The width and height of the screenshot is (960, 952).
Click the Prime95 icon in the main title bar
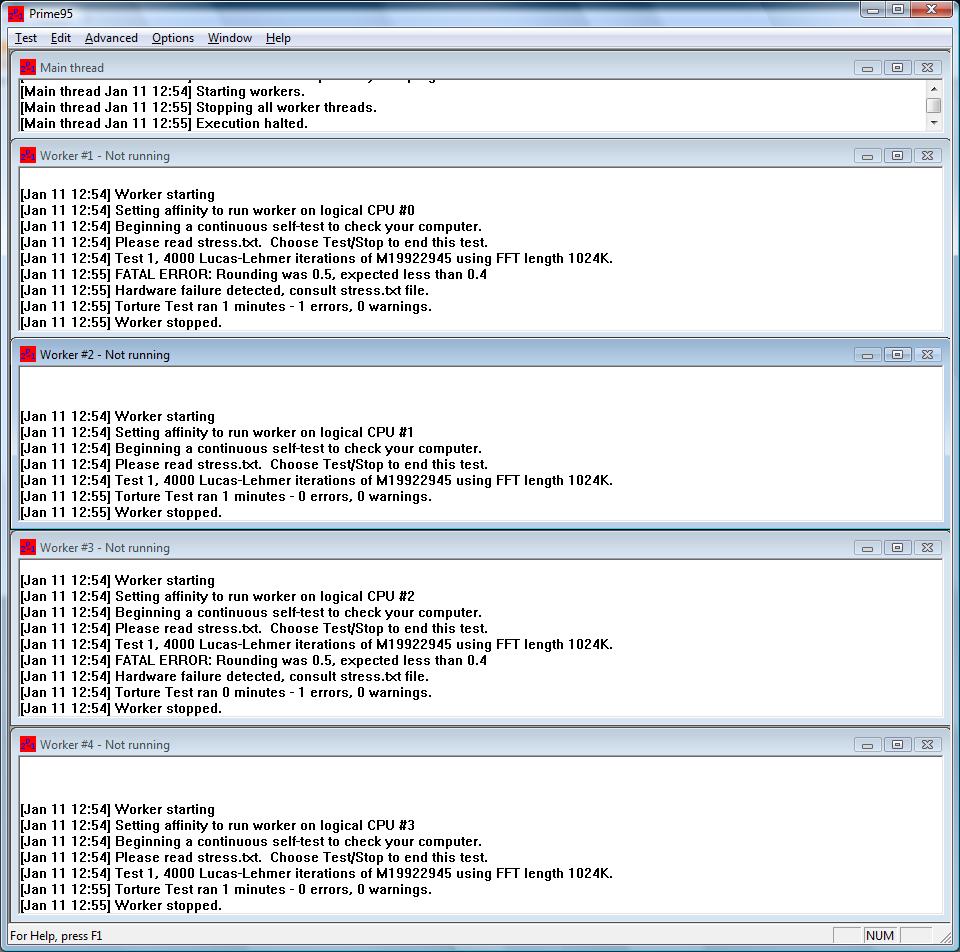[16, 13]
